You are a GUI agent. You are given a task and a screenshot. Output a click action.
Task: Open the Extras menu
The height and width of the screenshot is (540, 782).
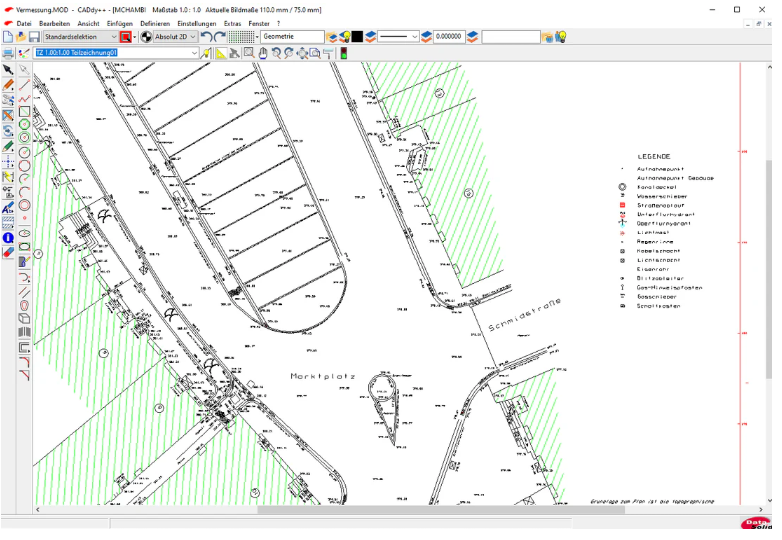232,22
